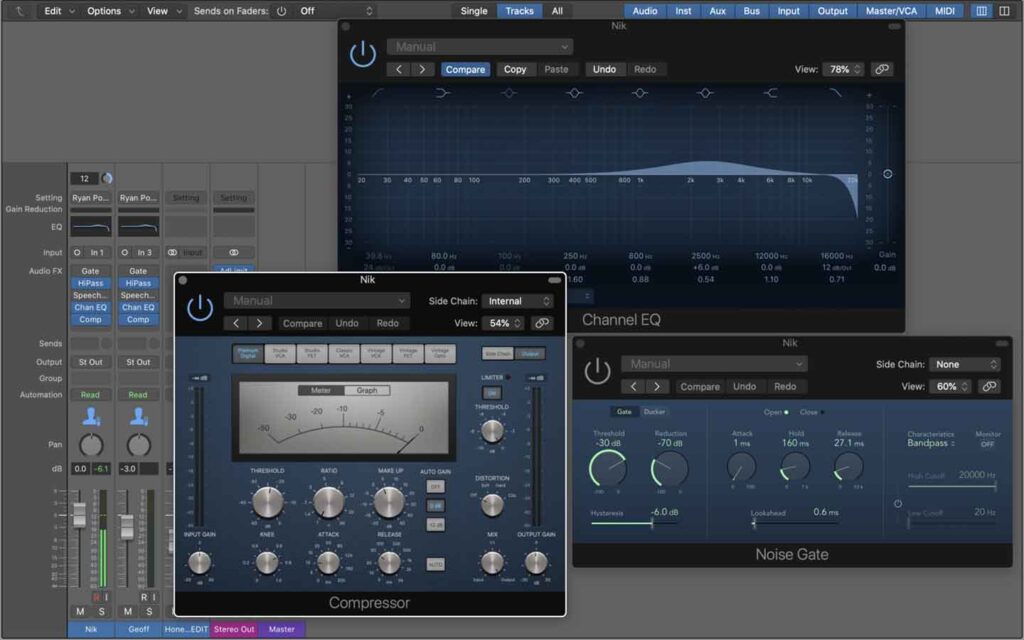Toggle the Compressor limiter On button
Screen dimensions: 1024x640
tap(491, 393)
